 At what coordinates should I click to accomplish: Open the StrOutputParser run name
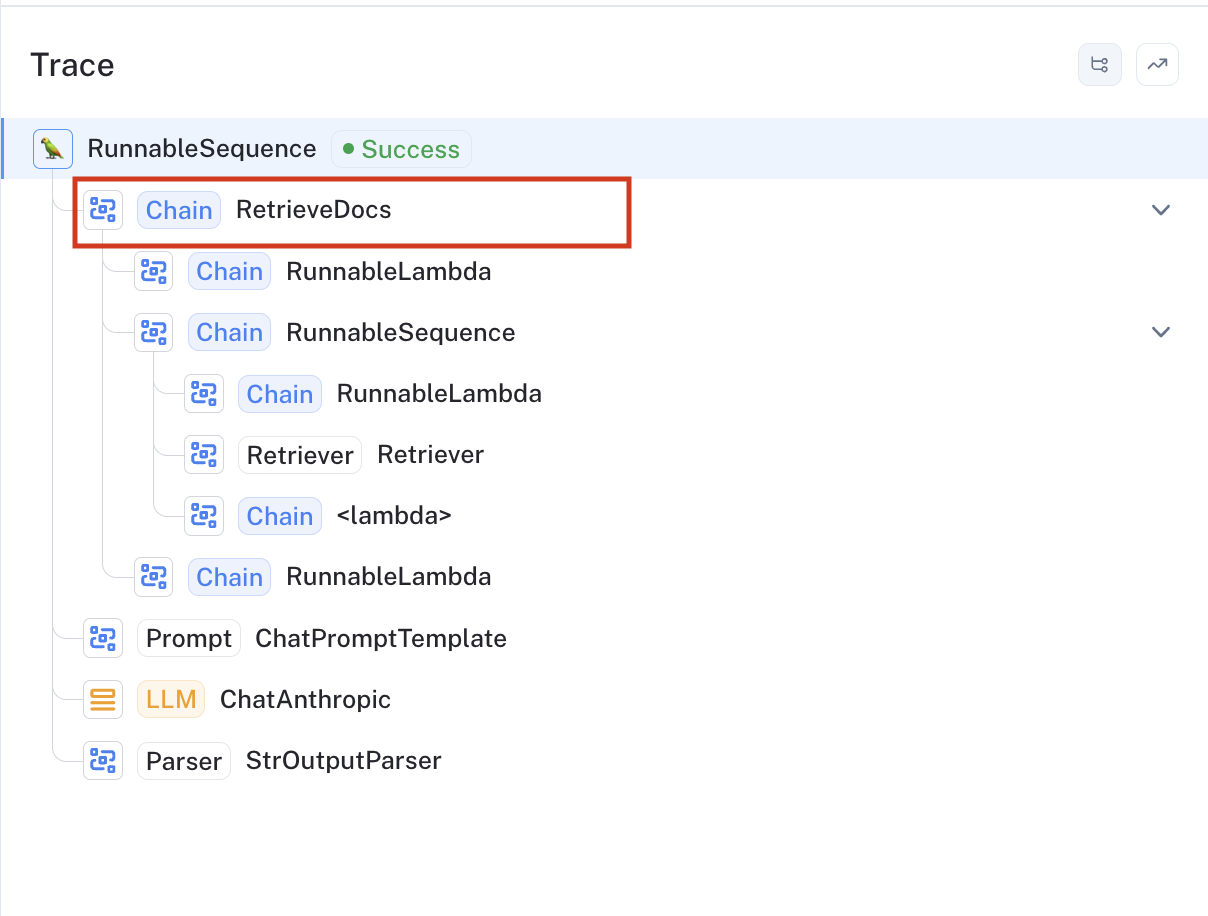344,761
